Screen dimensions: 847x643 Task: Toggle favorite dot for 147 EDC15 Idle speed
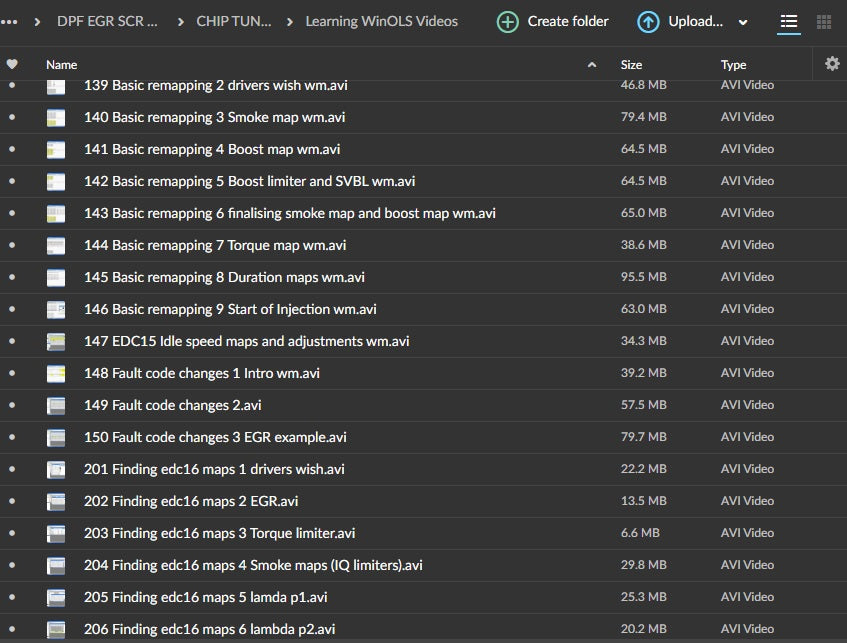click(x=12, y=341)
